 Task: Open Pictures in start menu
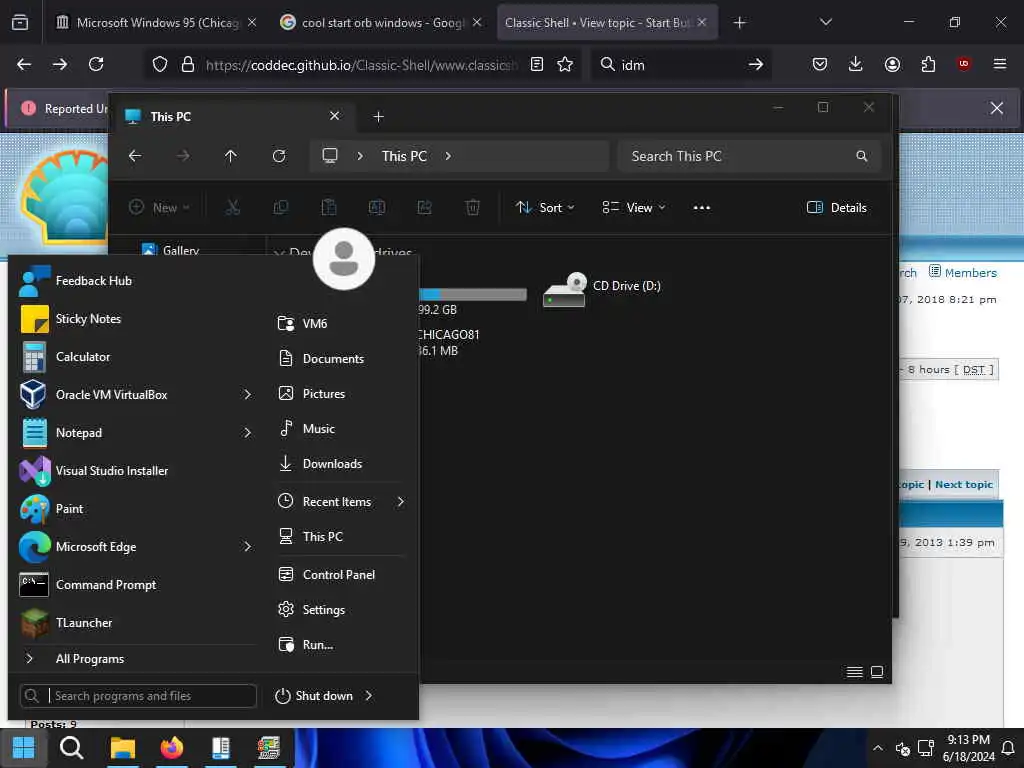click(340, 394)
